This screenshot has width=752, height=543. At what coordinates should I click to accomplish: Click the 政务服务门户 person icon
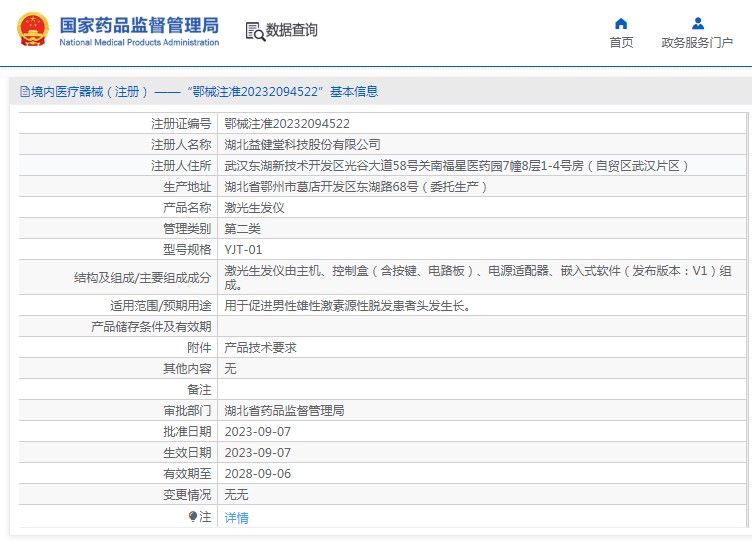(697, 23)
